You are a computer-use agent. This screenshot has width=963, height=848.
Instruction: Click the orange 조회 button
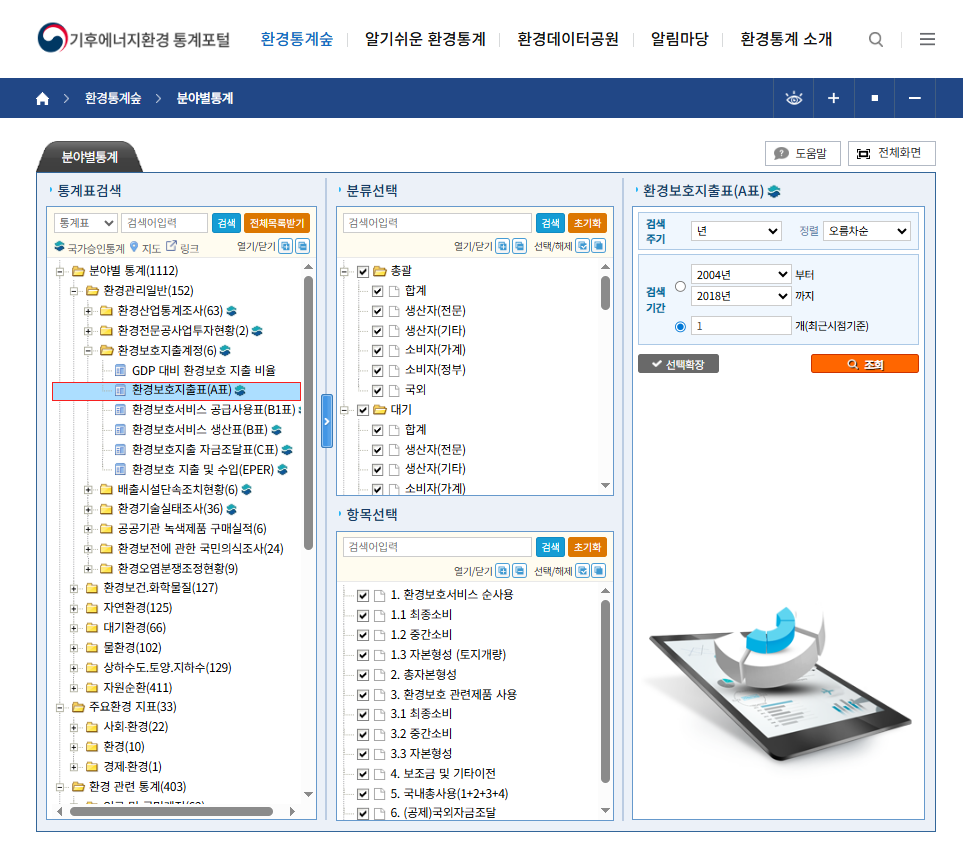click(864, 364)
